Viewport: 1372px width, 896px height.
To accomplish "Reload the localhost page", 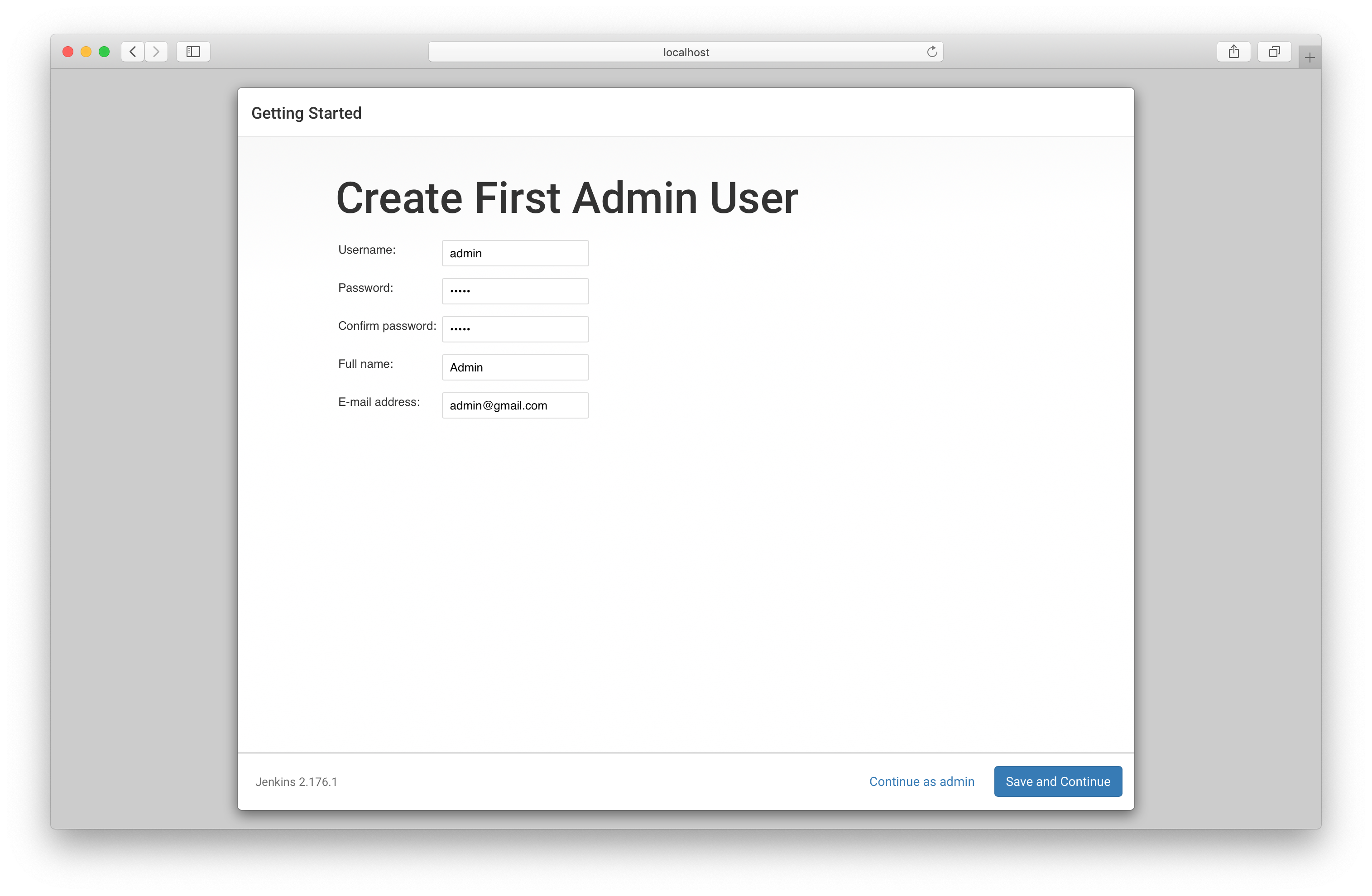I will coord(932,51).
